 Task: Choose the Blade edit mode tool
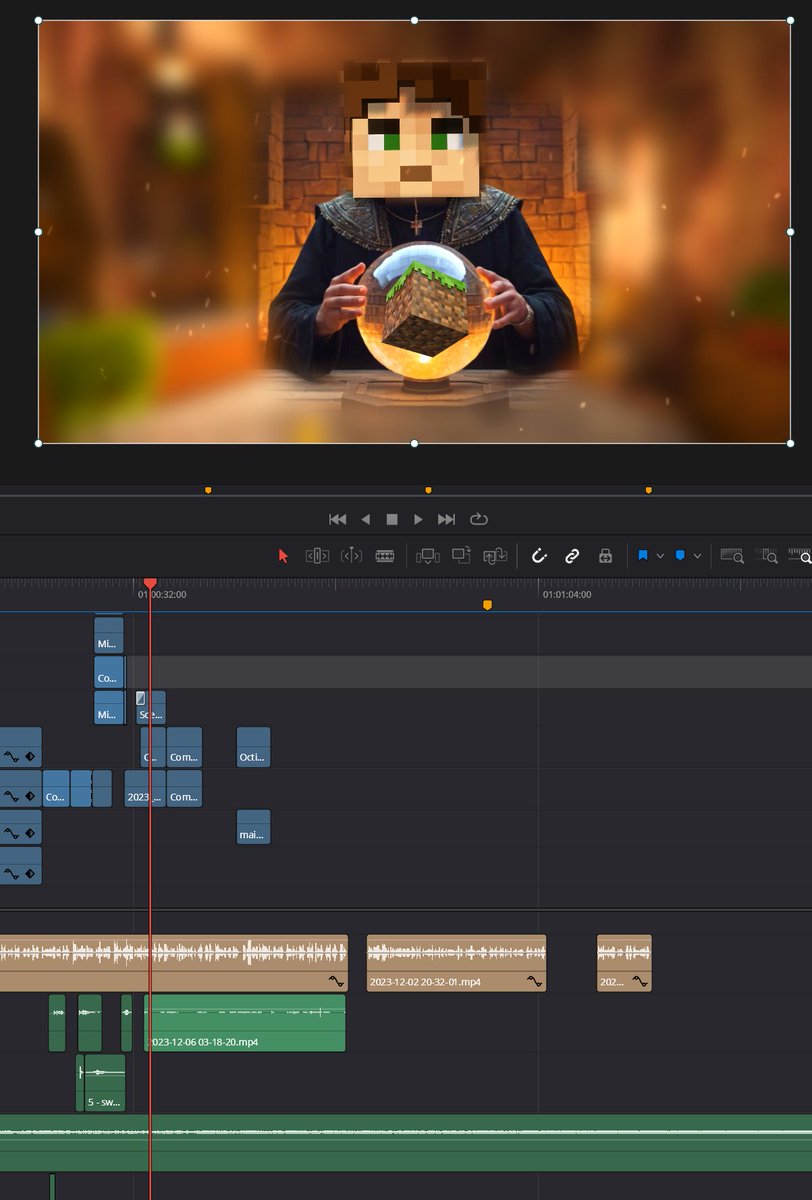pos(385,556)
